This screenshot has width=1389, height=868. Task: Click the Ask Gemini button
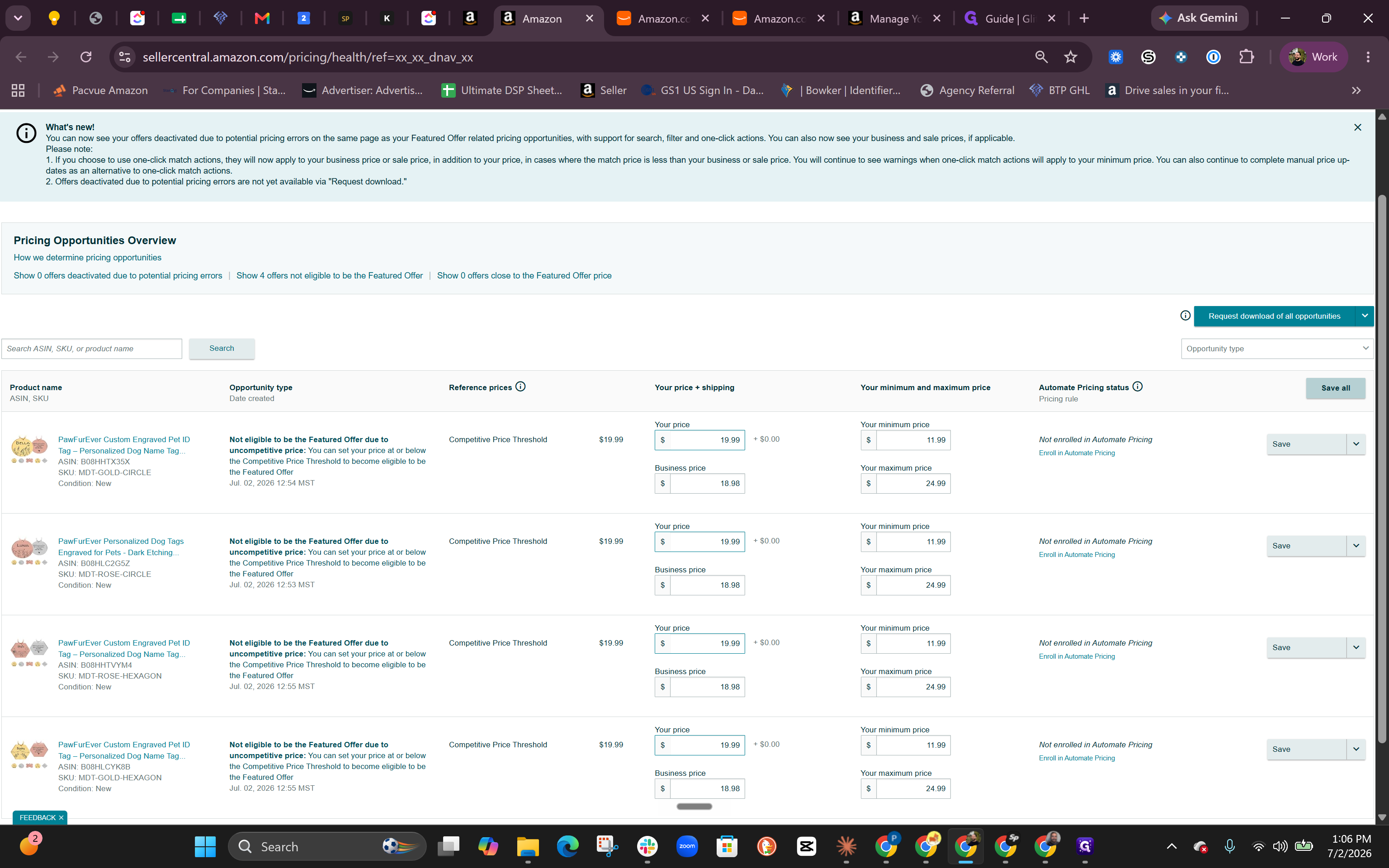[x=1199, y=18]
